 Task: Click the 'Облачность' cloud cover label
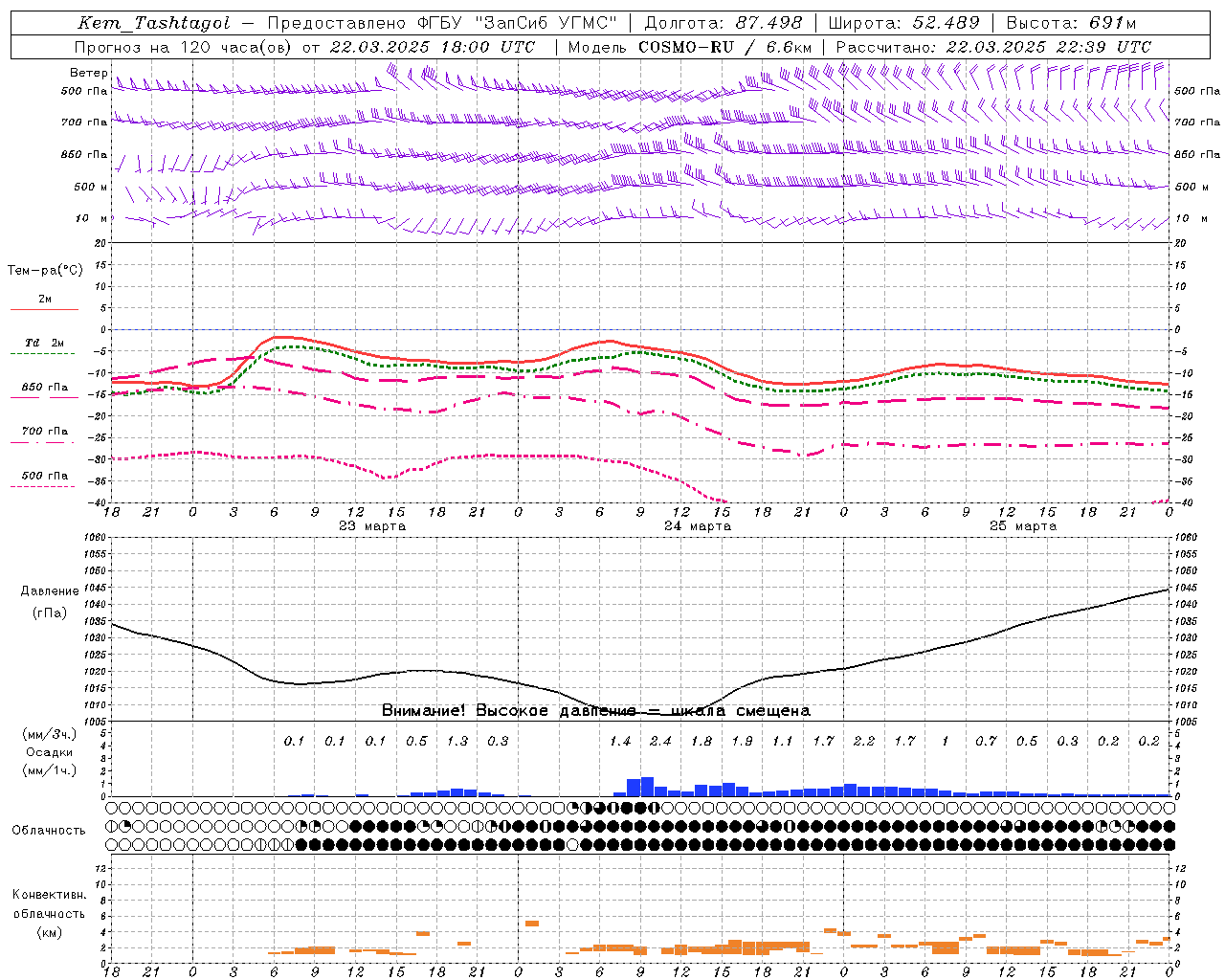49,830
